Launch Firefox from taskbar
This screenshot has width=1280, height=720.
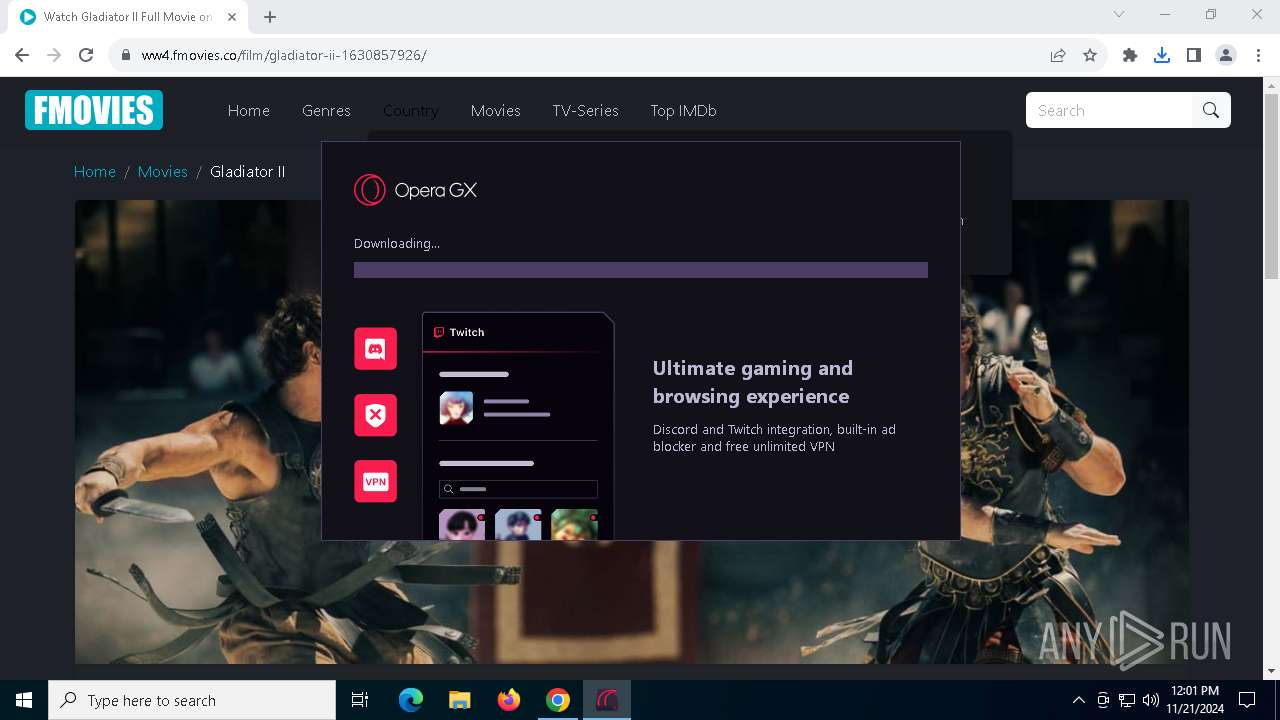point(509,700)
